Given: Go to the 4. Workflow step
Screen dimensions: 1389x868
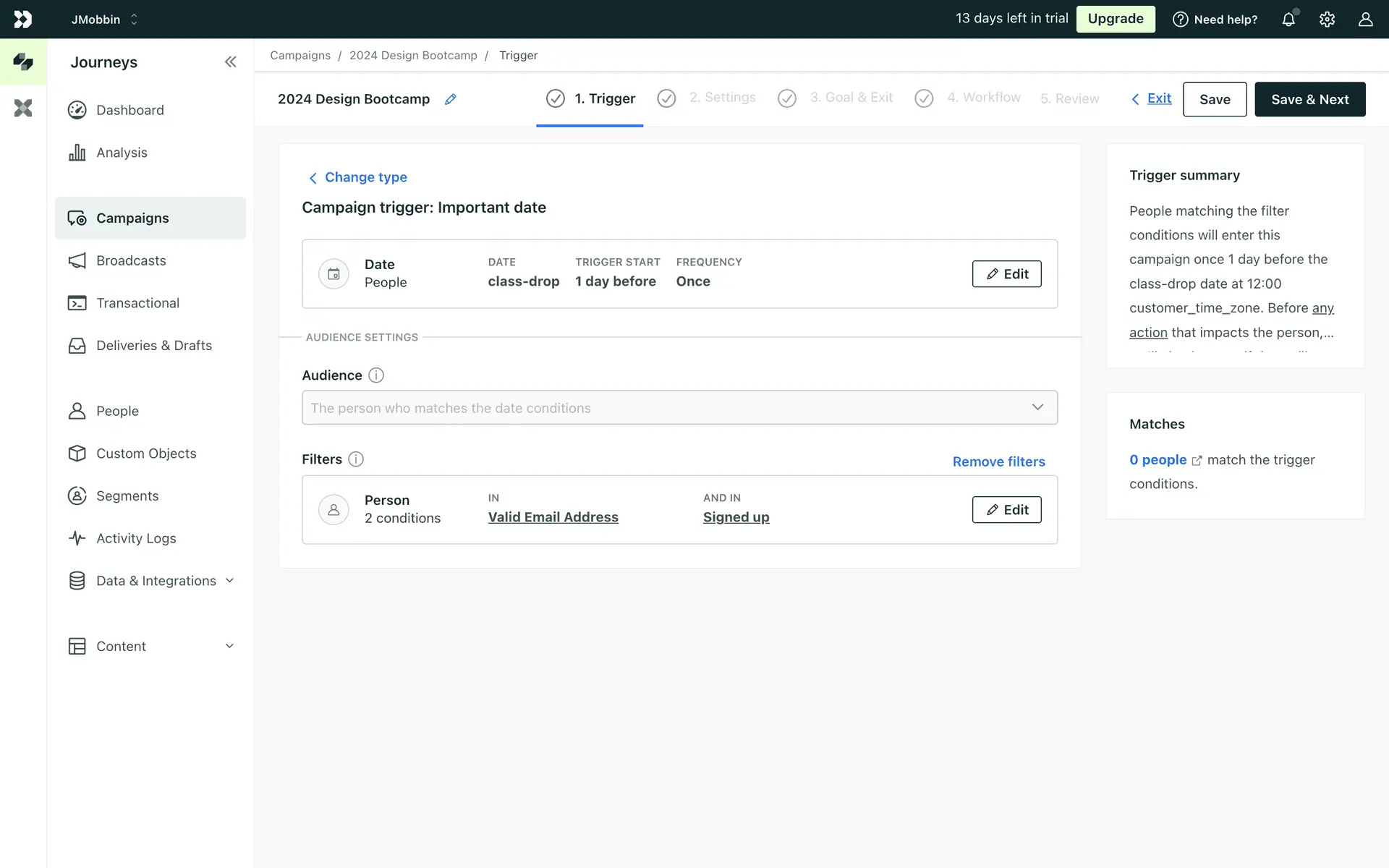Looking at the screenshot, I should [983, 98].
